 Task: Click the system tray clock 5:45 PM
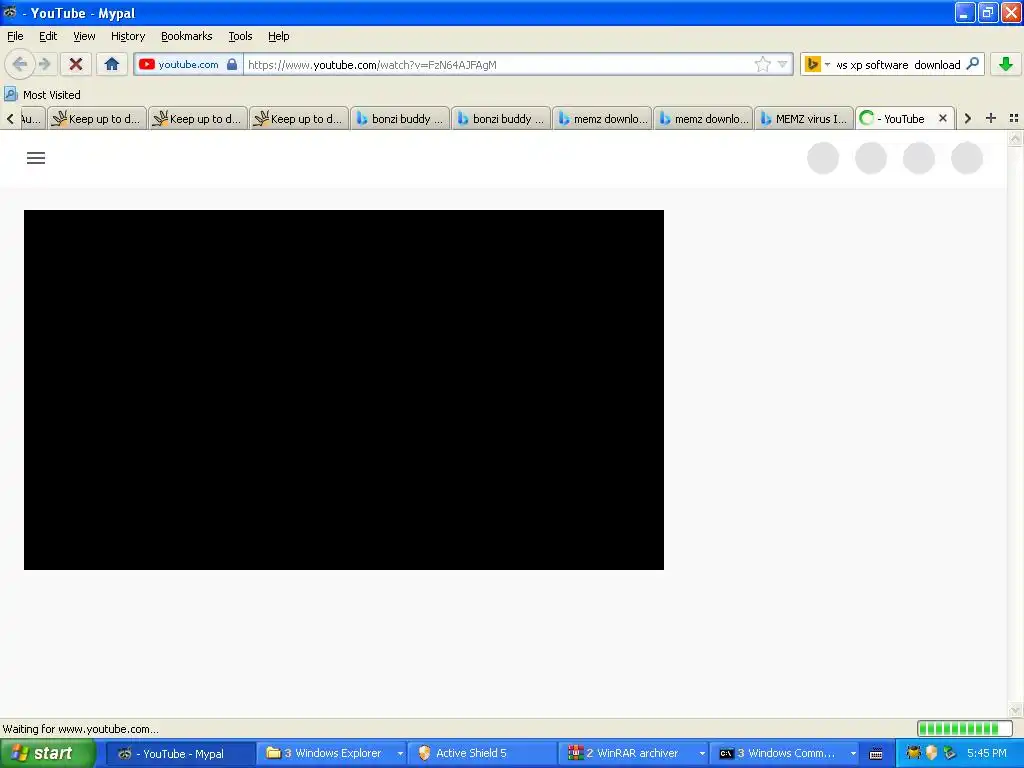pyautogui.click(x=987, y=753)
